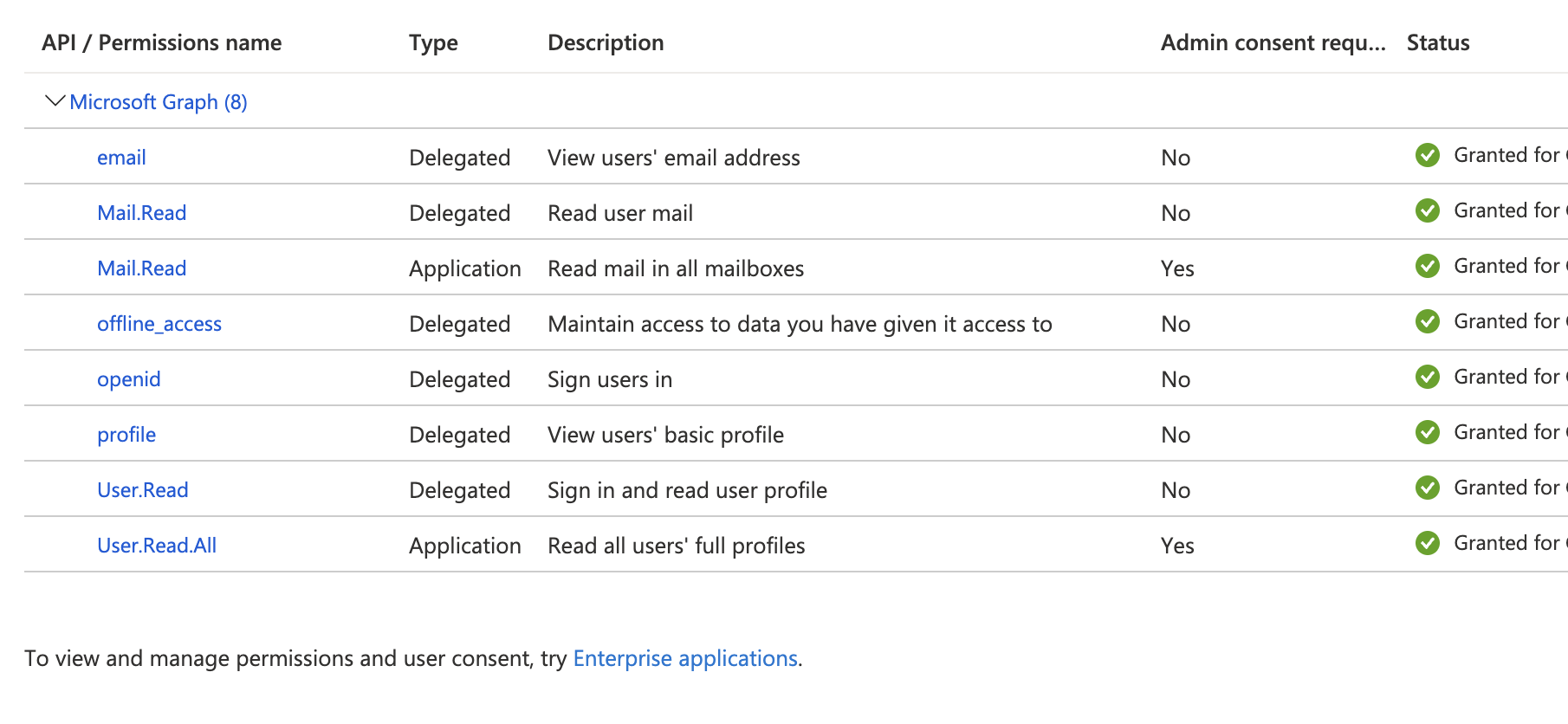Click 'Granted for' status in openid row

pyautogui.click(x=1510, y=377)
